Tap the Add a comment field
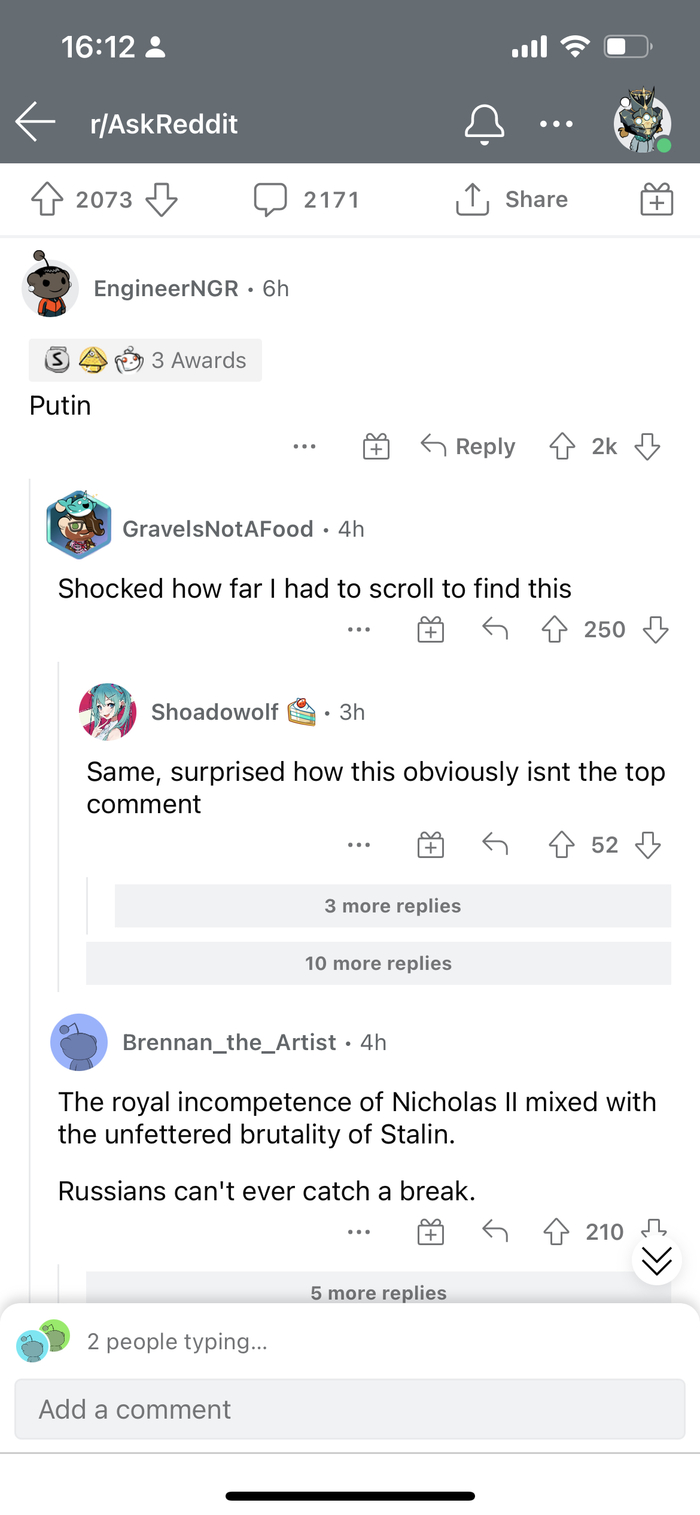This screenshot has width=700, height=1515. 350,1409
